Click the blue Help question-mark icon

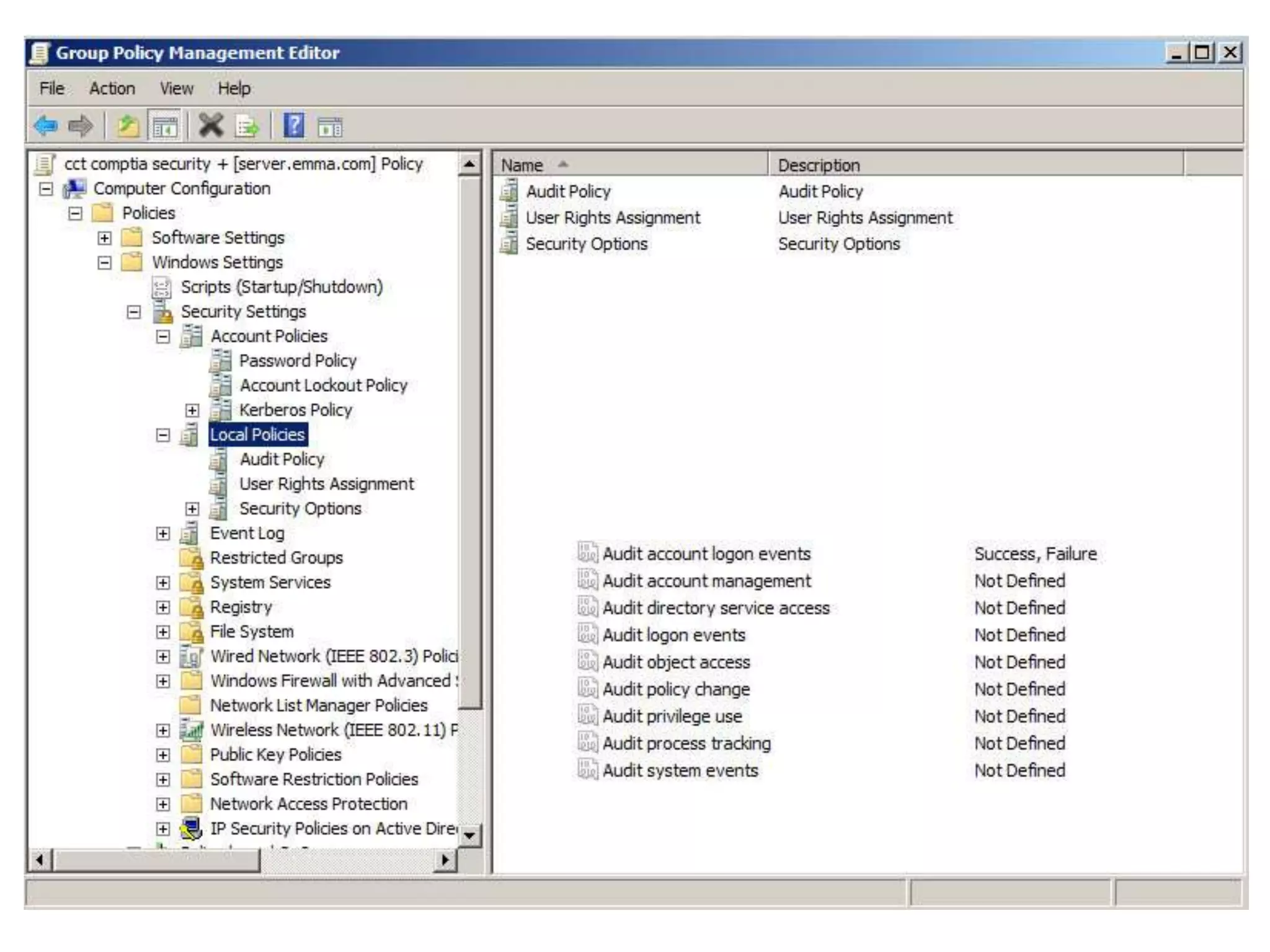[x=293, y=126]
